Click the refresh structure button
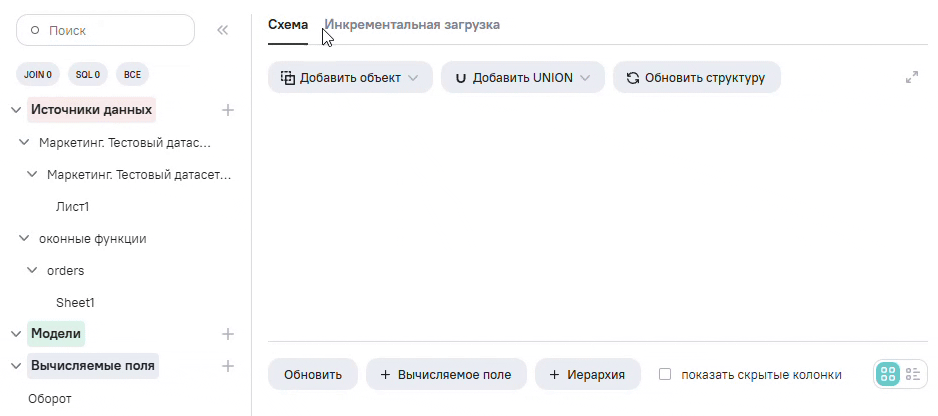The width and height of the screenshot is (938, 416). (696, 77)
